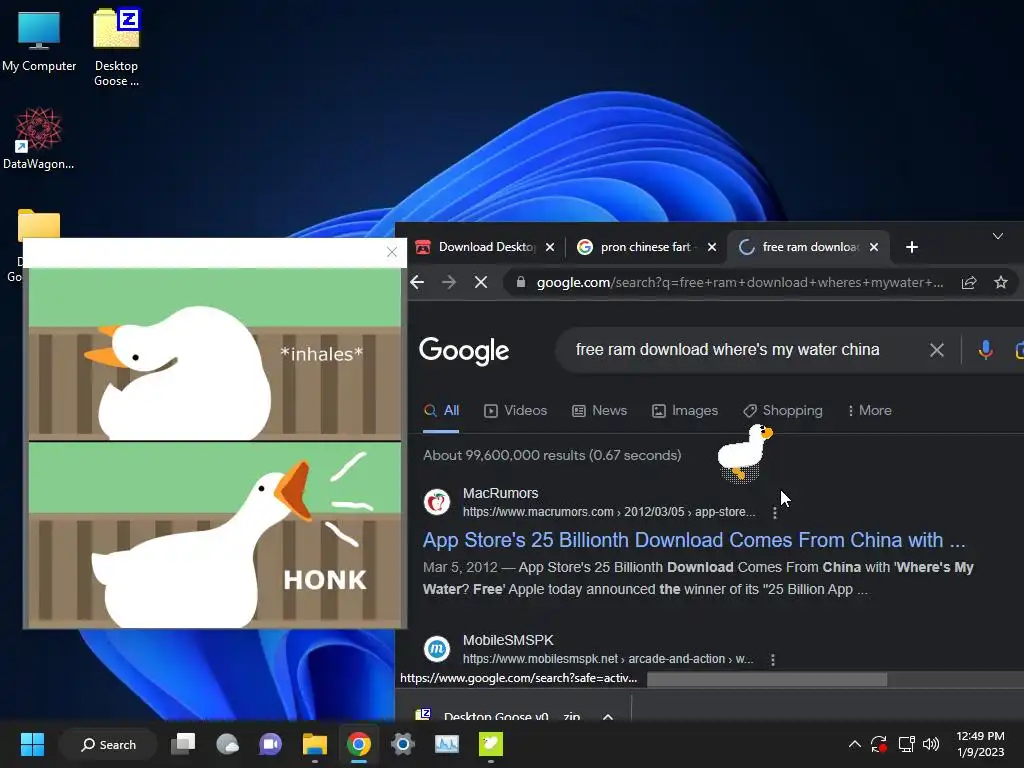Screen dimensions: 1024x768
Task: Click the Google search box
Action: coord(727,350)
